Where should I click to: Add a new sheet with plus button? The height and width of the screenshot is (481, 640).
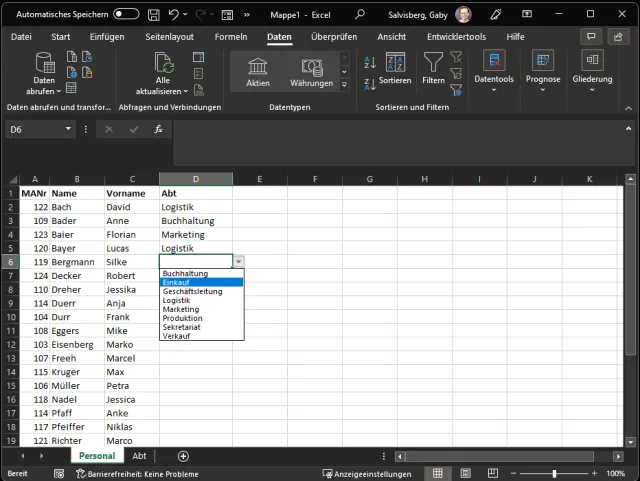[183, 456]
